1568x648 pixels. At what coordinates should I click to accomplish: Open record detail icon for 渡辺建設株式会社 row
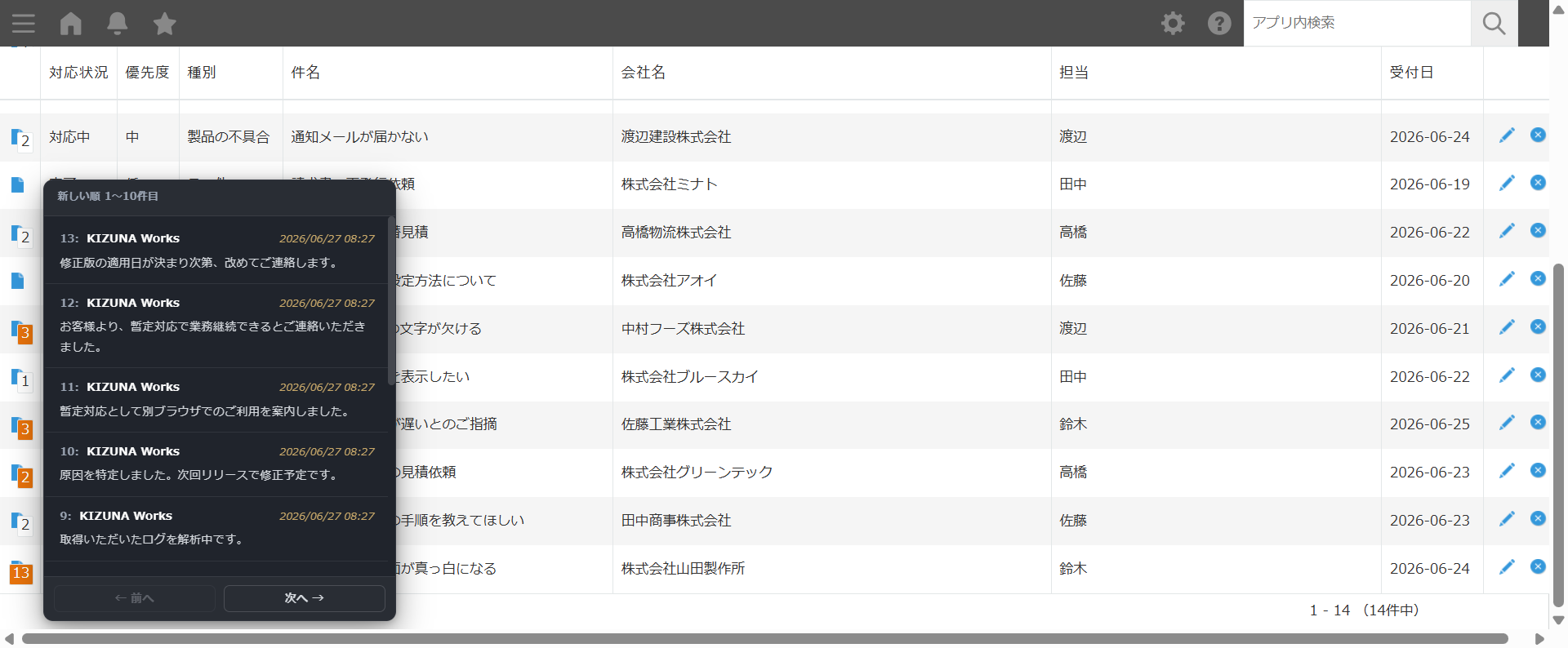16,136
